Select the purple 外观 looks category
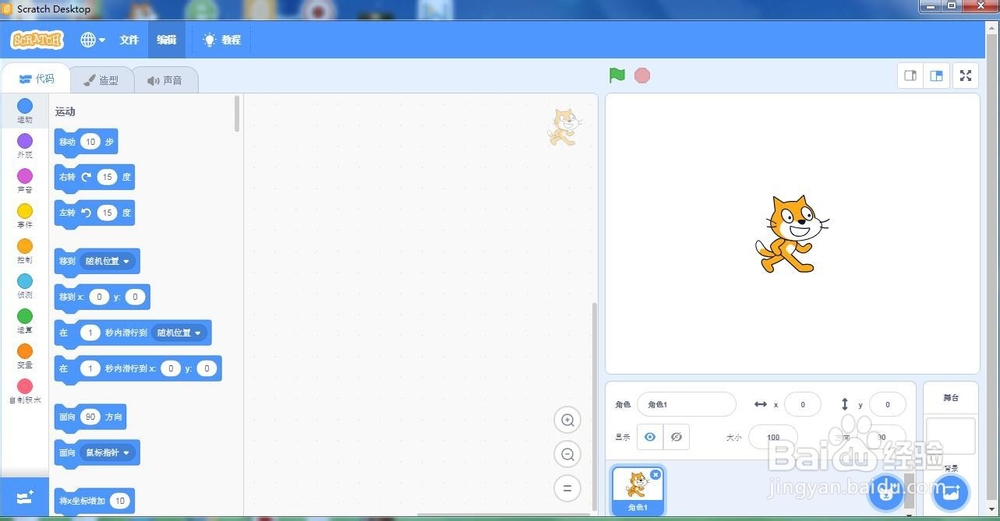 pos(25,145)
